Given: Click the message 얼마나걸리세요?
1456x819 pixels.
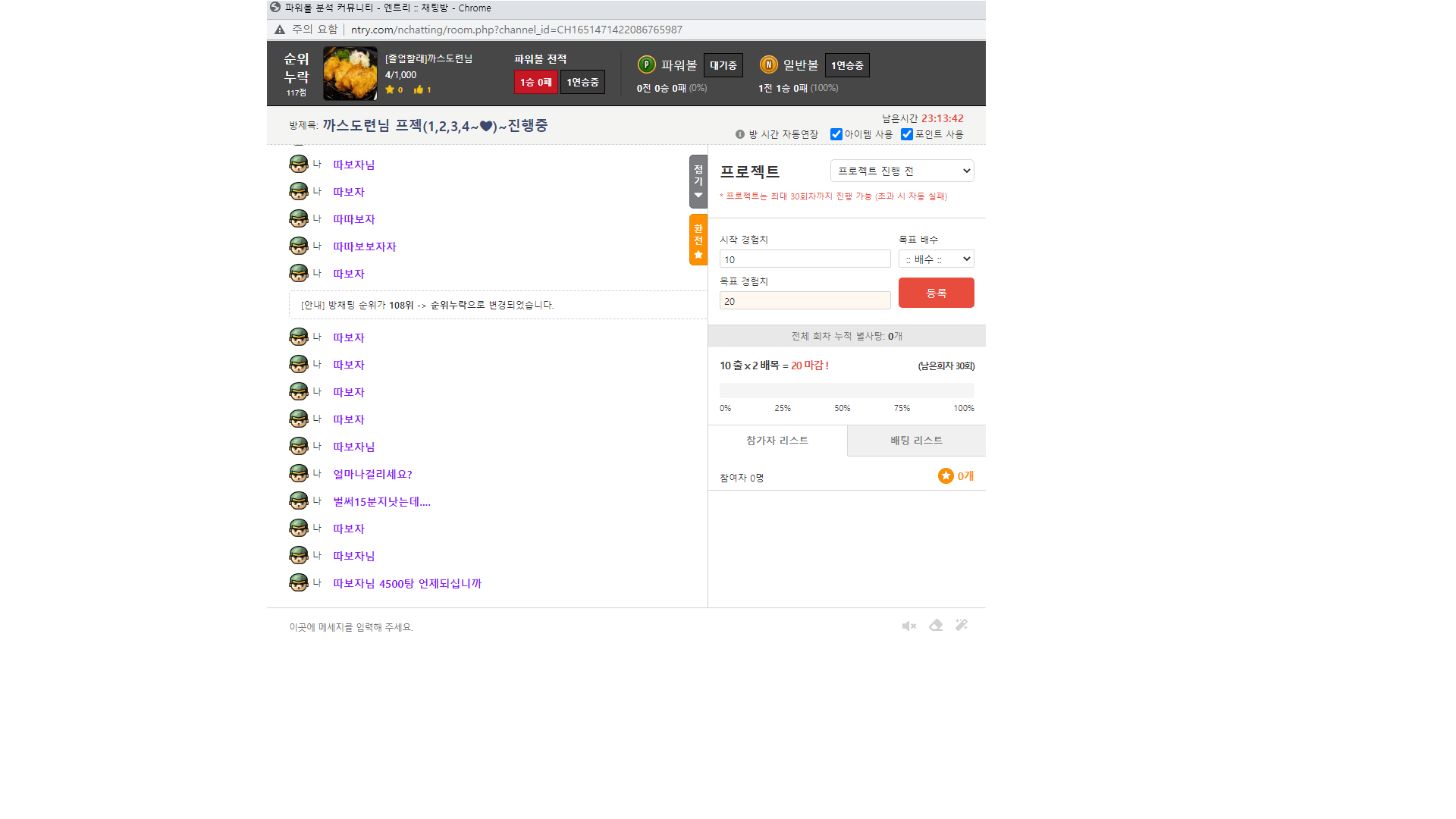Looking at the screenshot, I should tap(372, 474).
